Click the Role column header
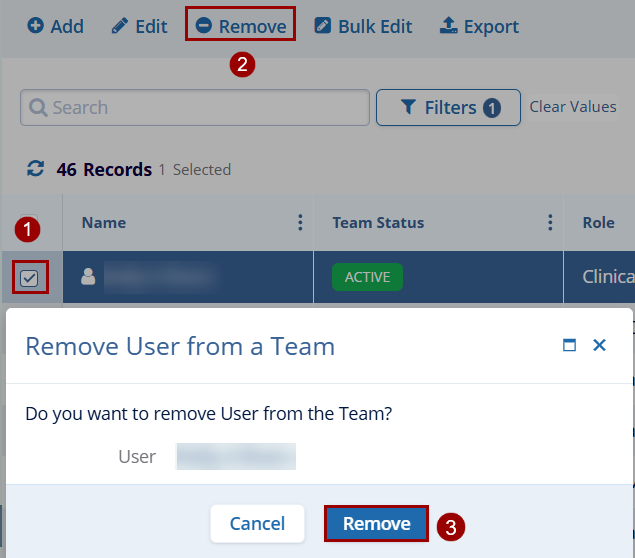Image resolution: width=635 pixels, height=558 pixels. pyautogui.click(x=598, y=223)
